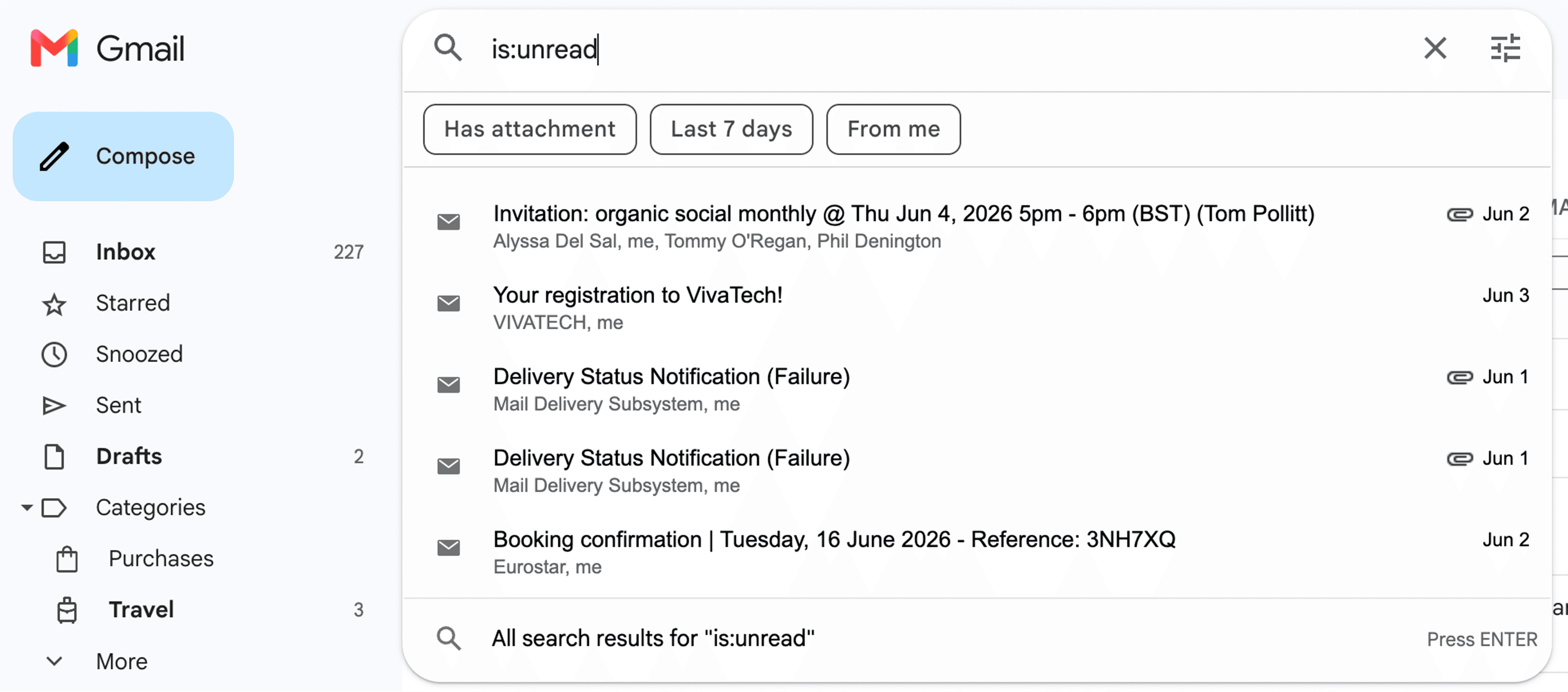Screen dimensions: 1568x692
Task: Click the Jun 2 date on Eurostar booking
Action: pos(1505,540)
